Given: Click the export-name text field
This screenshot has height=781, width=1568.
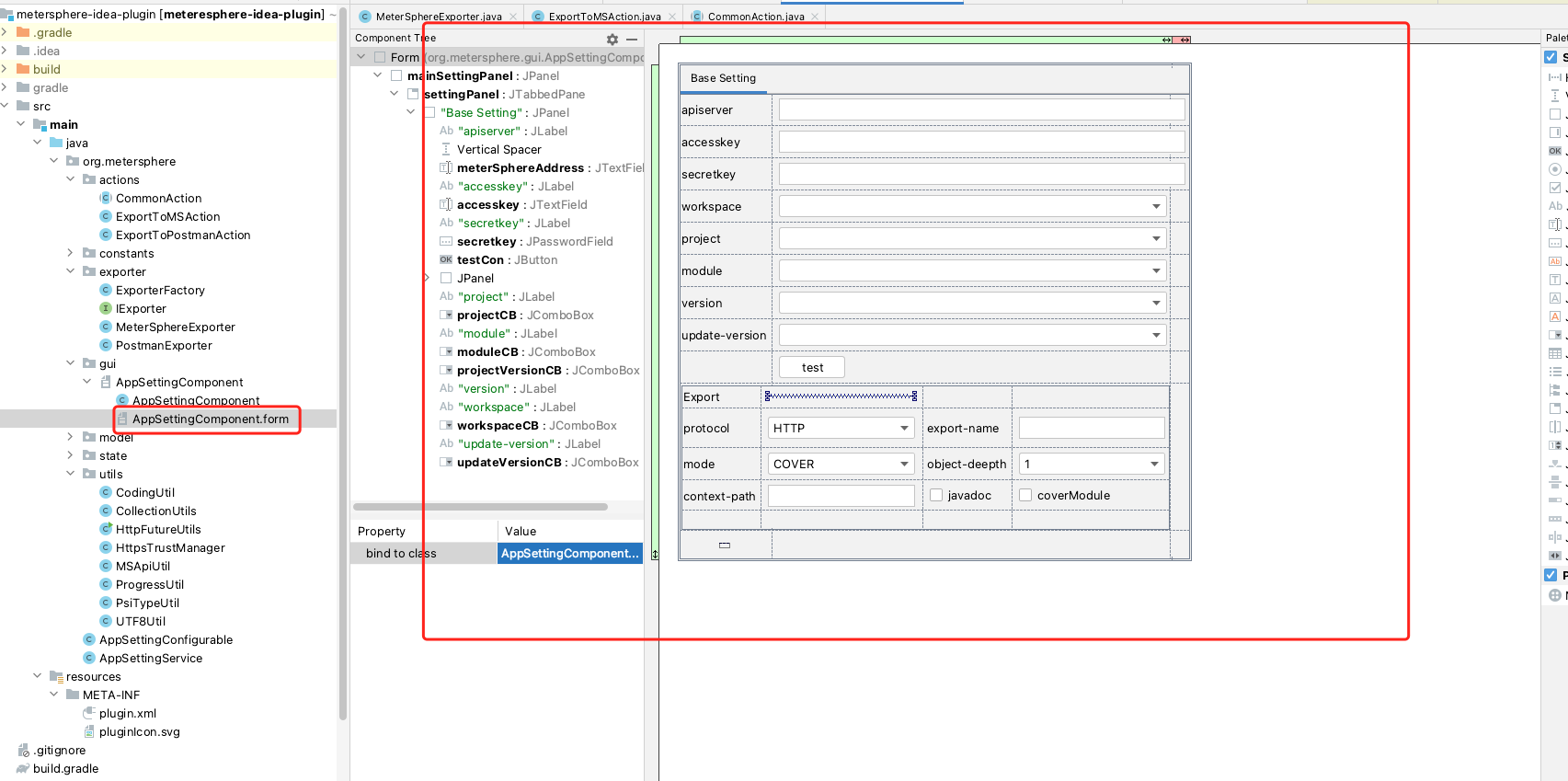Looking at the screenshot, I should (x=1092, y=428).
